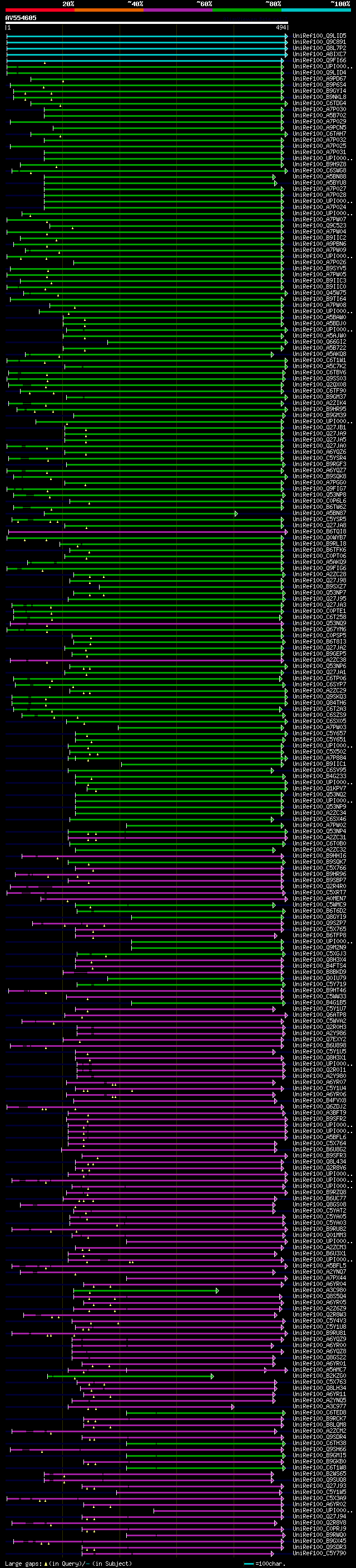Click hit label UniRef100_A0MEN7

(x=319, y=898)
